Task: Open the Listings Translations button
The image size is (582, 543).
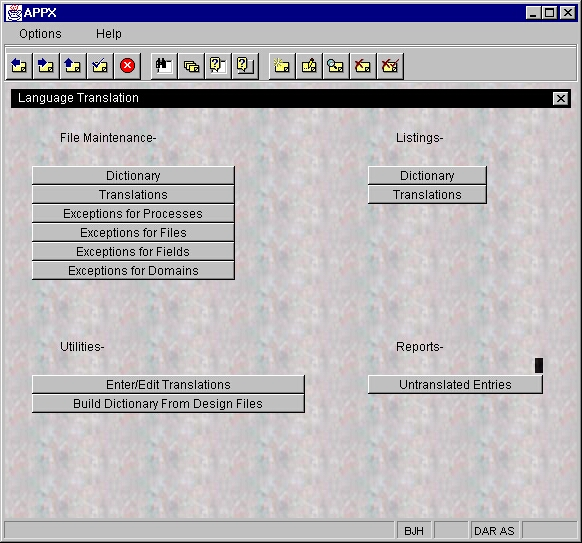Action: pos(427,194)
